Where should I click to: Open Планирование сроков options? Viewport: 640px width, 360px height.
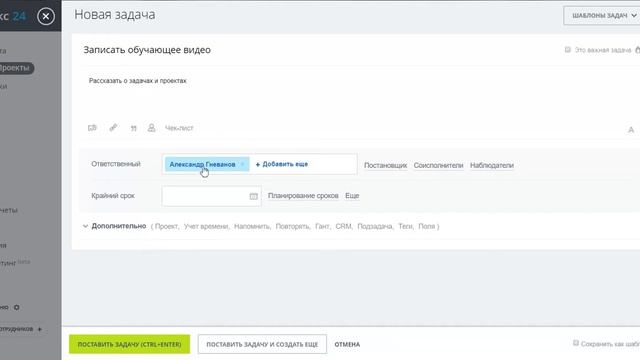click(303, 196)
